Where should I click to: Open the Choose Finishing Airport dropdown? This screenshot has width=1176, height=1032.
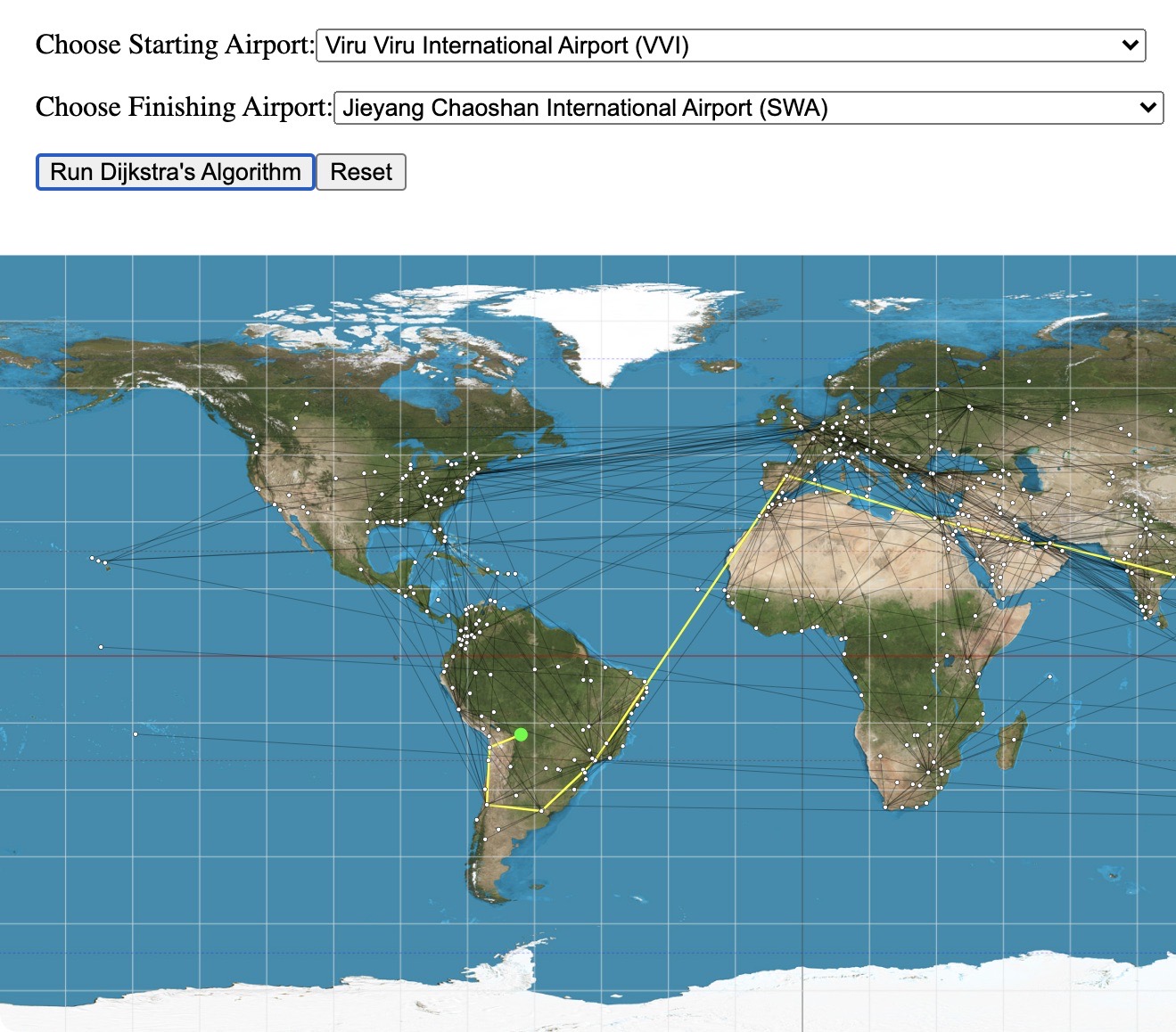pyautogui.click(x=749, y=107)
